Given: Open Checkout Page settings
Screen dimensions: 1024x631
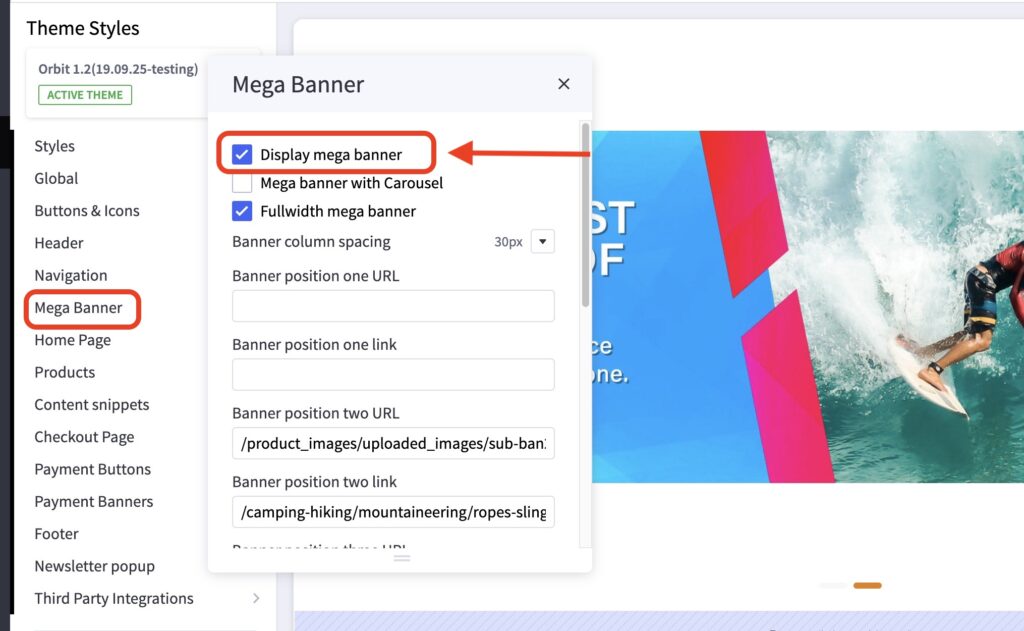Looking at the screenshot, I should pyautogui.click(x=84, y=437).
